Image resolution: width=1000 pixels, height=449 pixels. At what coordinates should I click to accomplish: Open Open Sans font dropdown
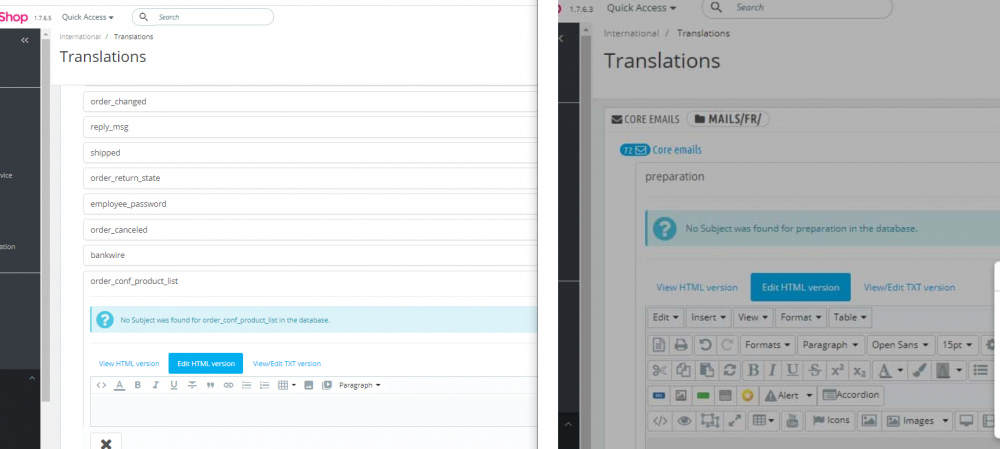pyautogui.click(x=901, y=345)
